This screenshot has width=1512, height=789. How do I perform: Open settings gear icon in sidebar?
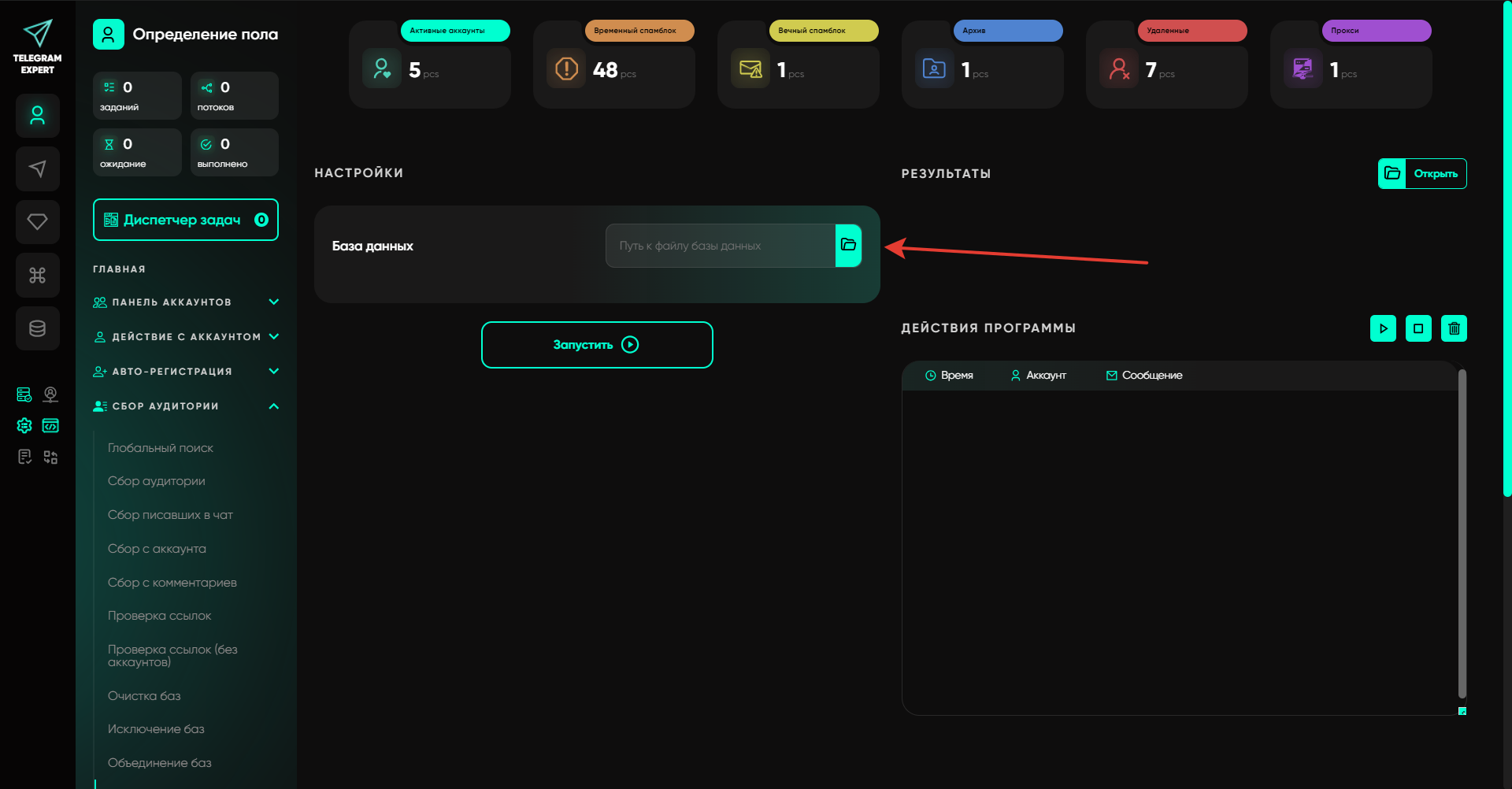(x=24, y=426)
